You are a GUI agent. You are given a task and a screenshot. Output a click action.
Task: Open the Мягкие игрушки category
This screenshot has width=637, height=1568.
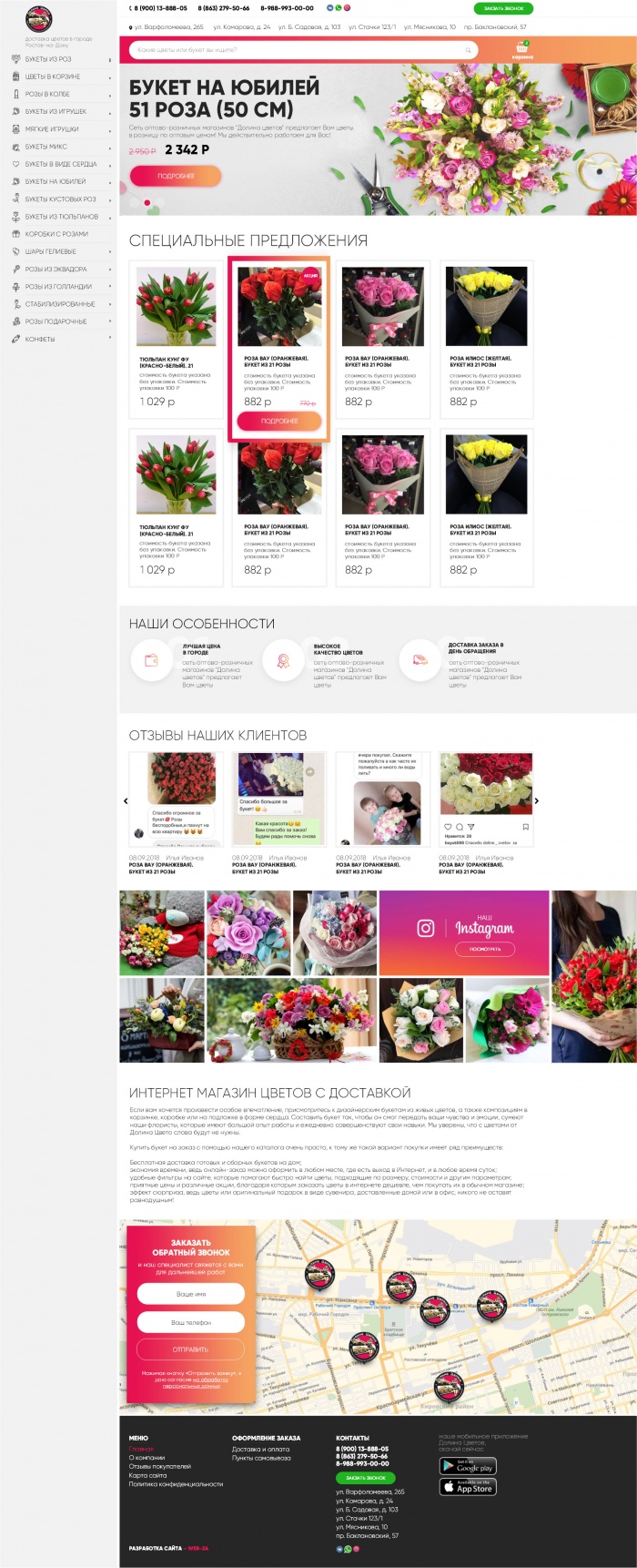tap(52, 129)
